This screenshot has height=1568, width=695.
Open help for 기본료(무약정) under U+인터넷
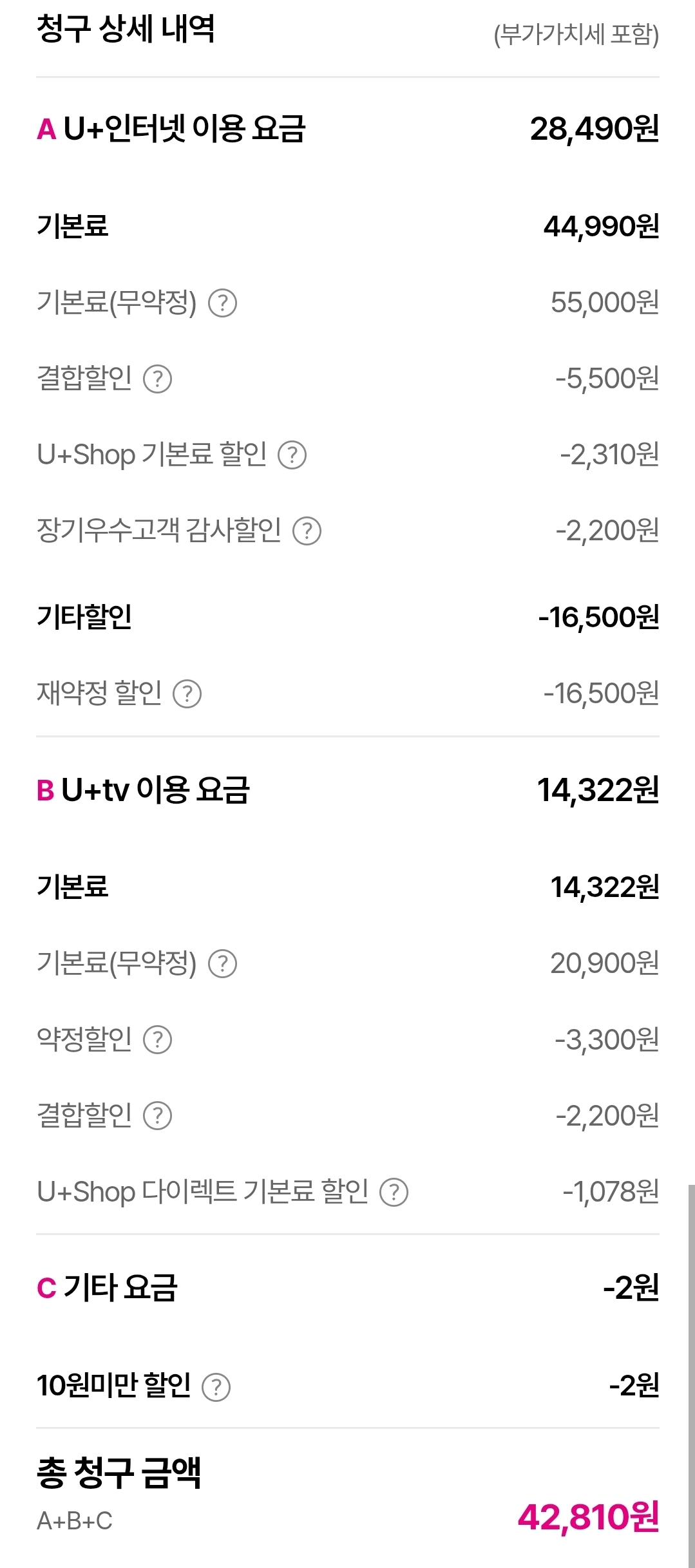(223, 303)
